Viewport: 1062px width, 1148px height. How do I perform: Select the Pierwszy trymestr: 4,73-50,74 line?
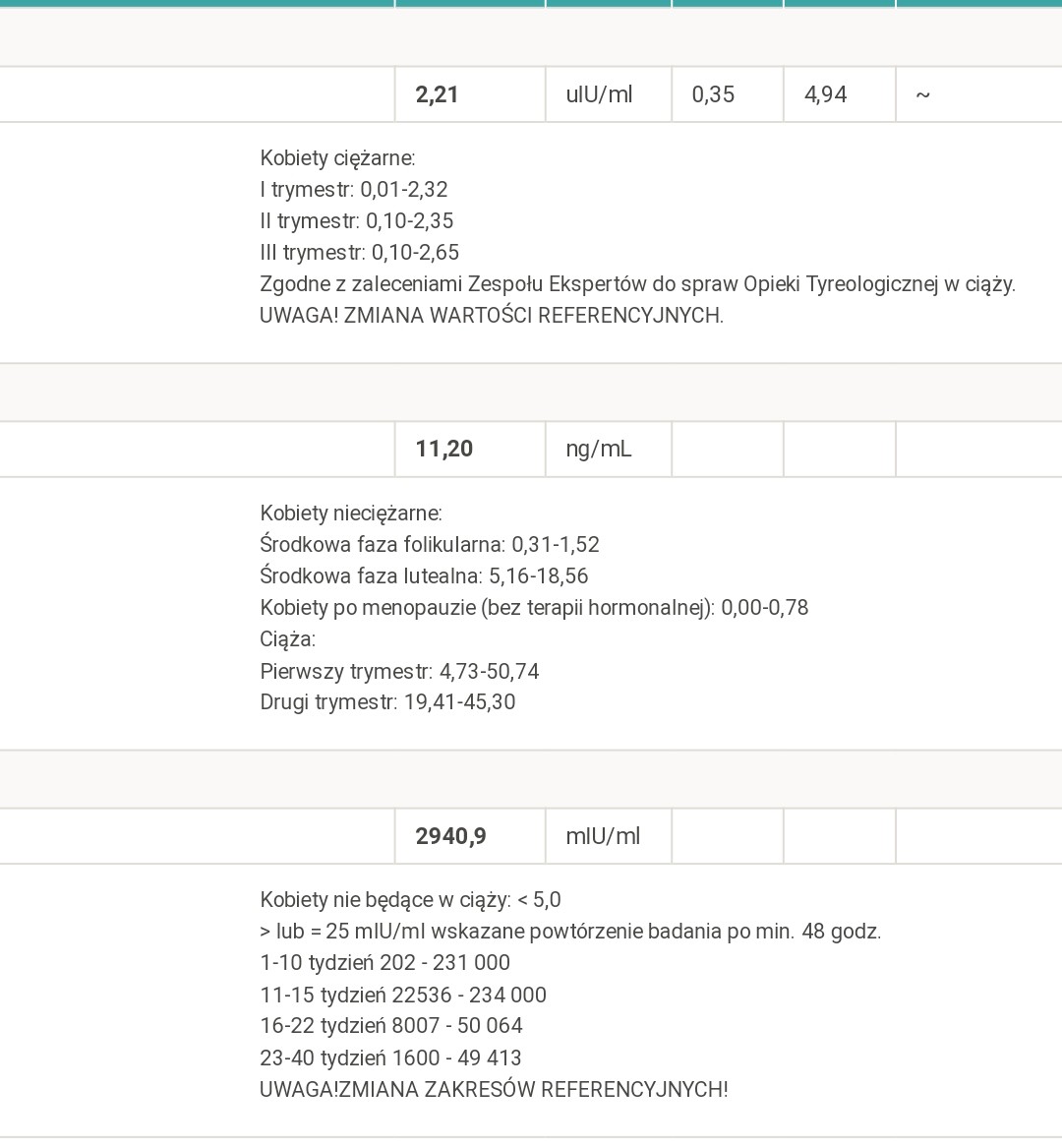399,672
